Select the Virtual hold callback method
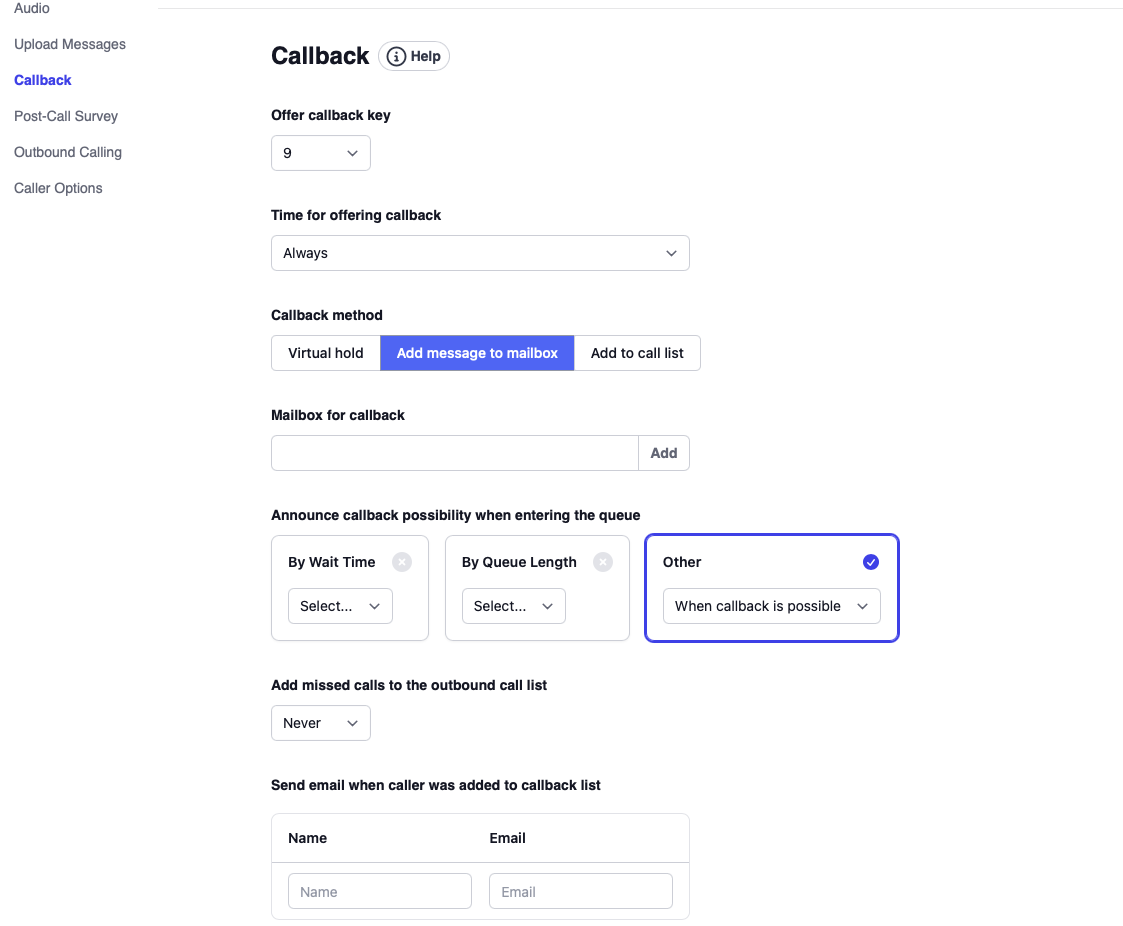1123x926 pixels. [x=326, y=353]
